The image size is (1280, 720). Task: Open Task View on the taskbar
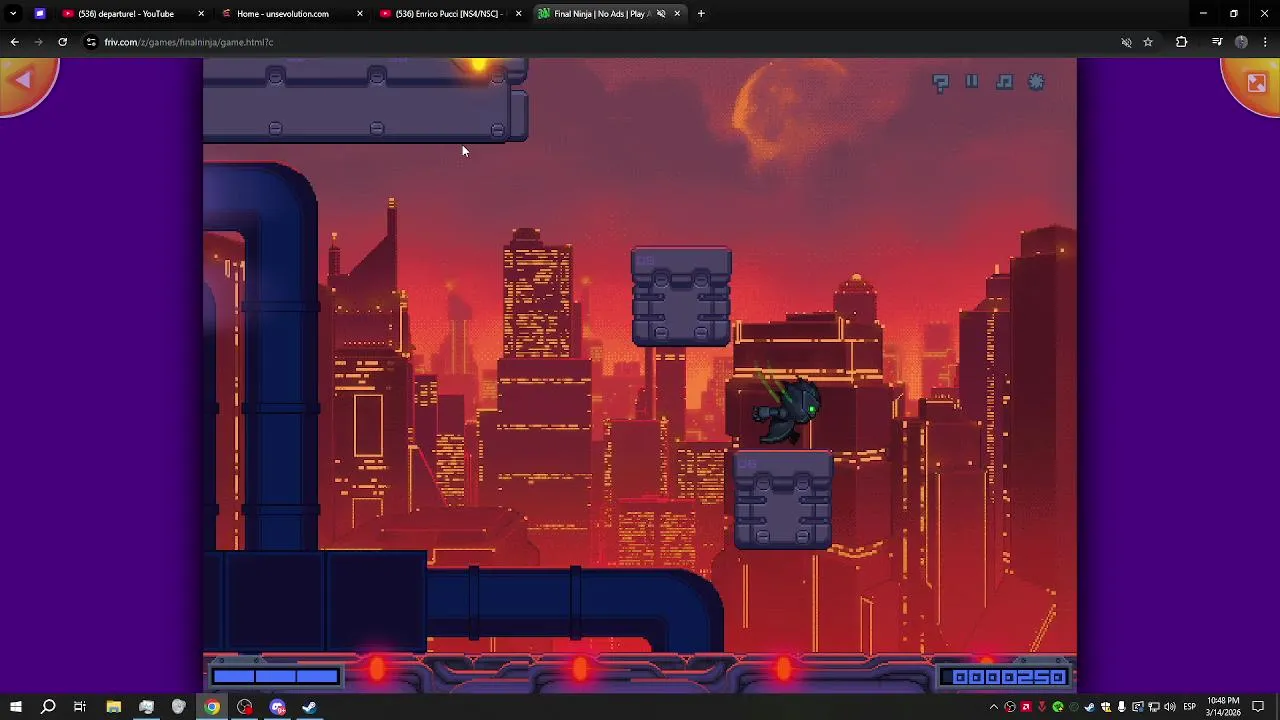click(80, 707)
